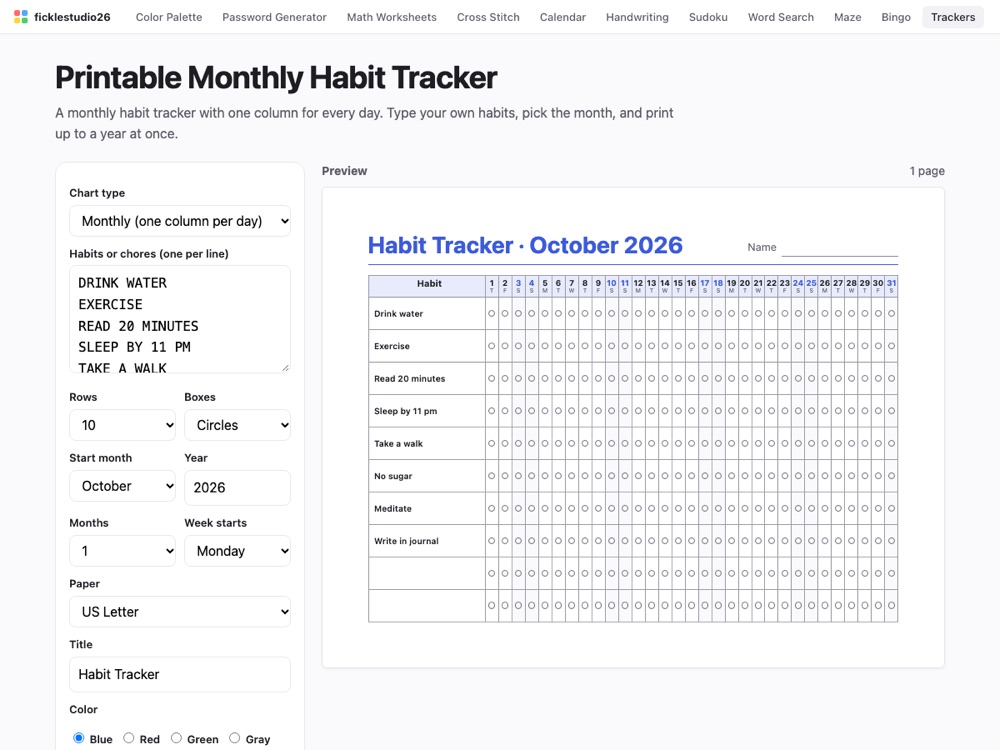Click the Drink water row label
The width and height of the screenshot is (1000, 750).
(398, 314)
